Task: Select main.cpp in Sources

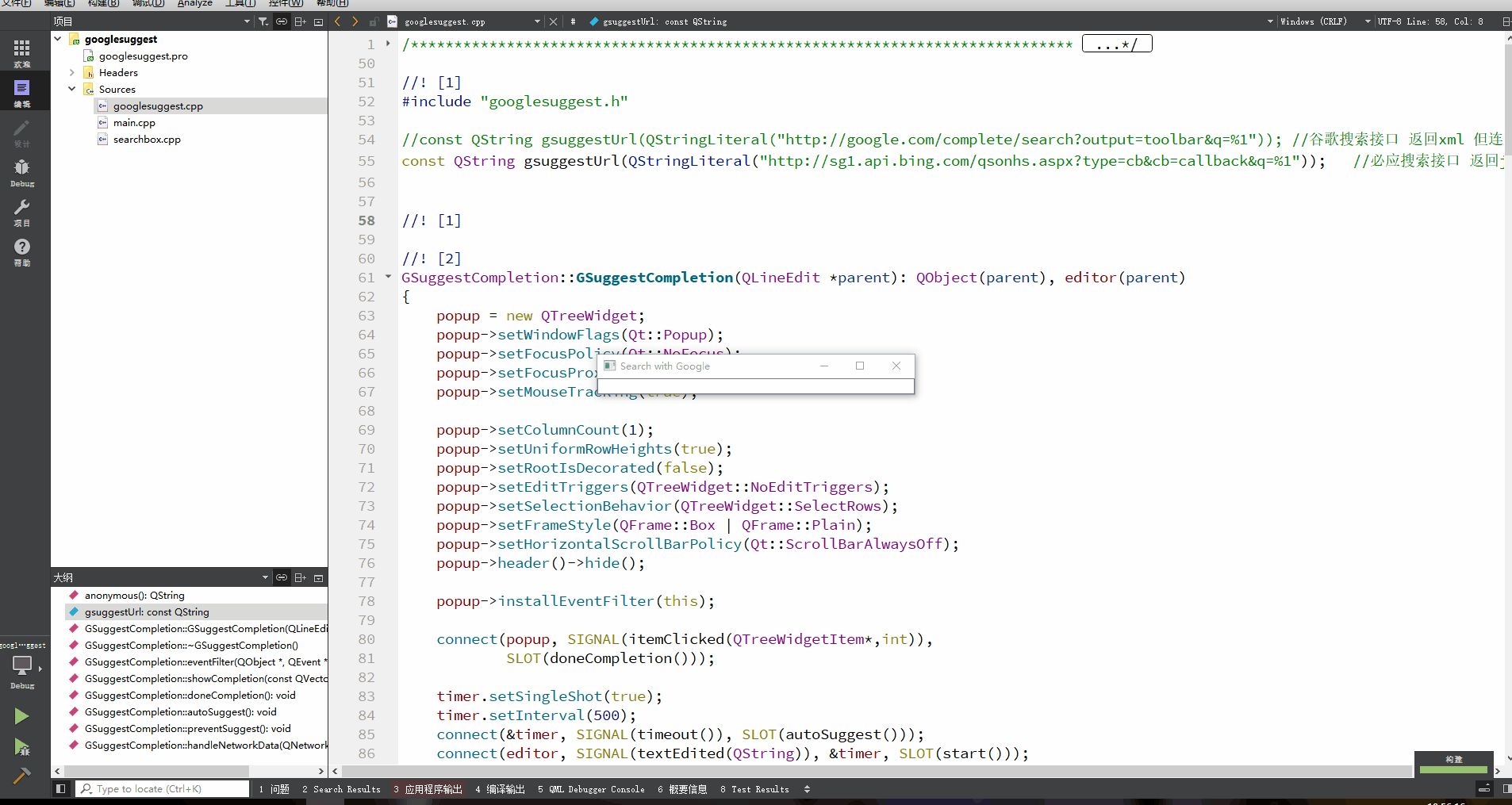Action: tap(134, 123)
